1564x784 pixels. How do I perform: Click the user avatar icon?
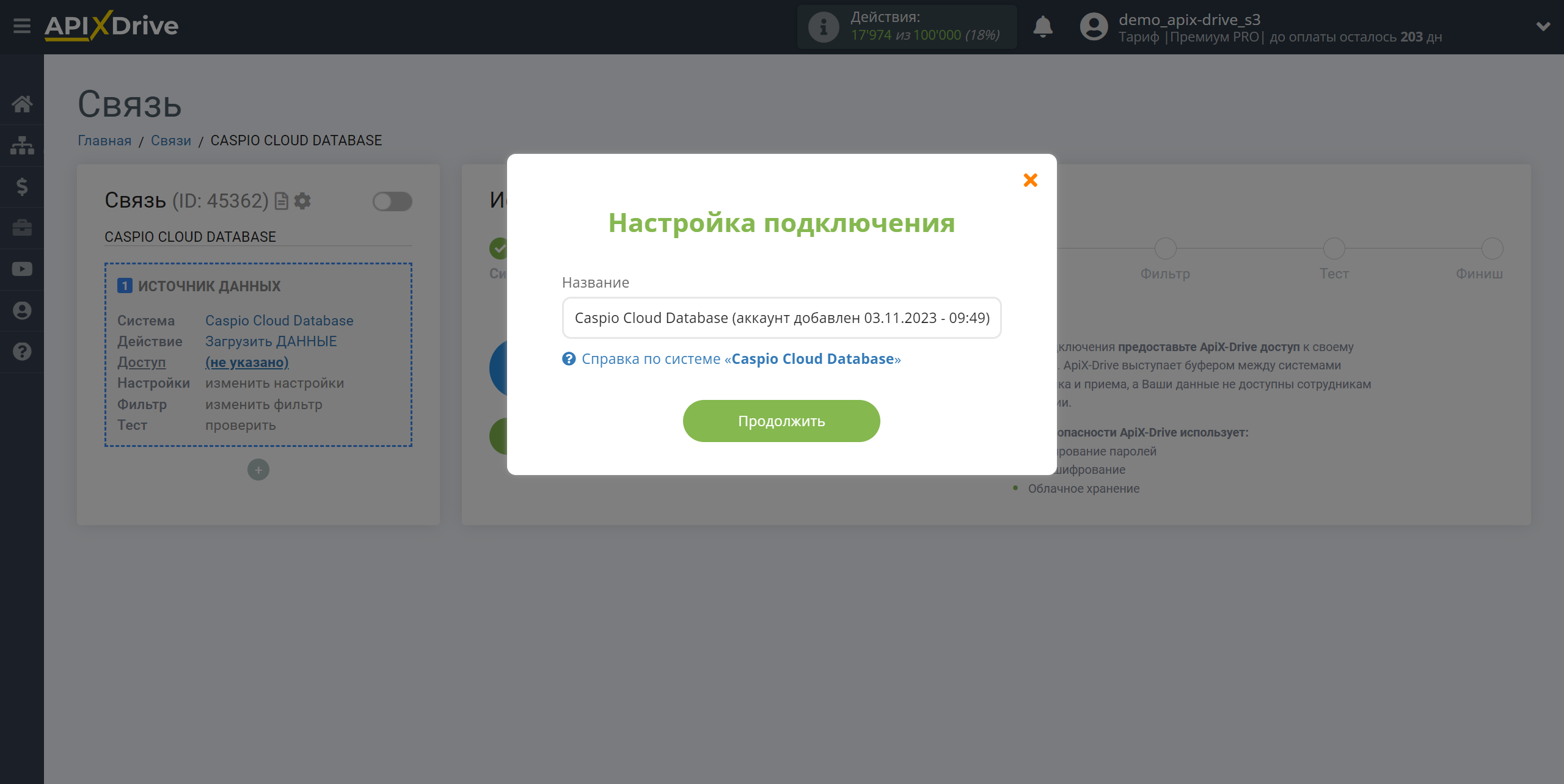point(1094,27)
